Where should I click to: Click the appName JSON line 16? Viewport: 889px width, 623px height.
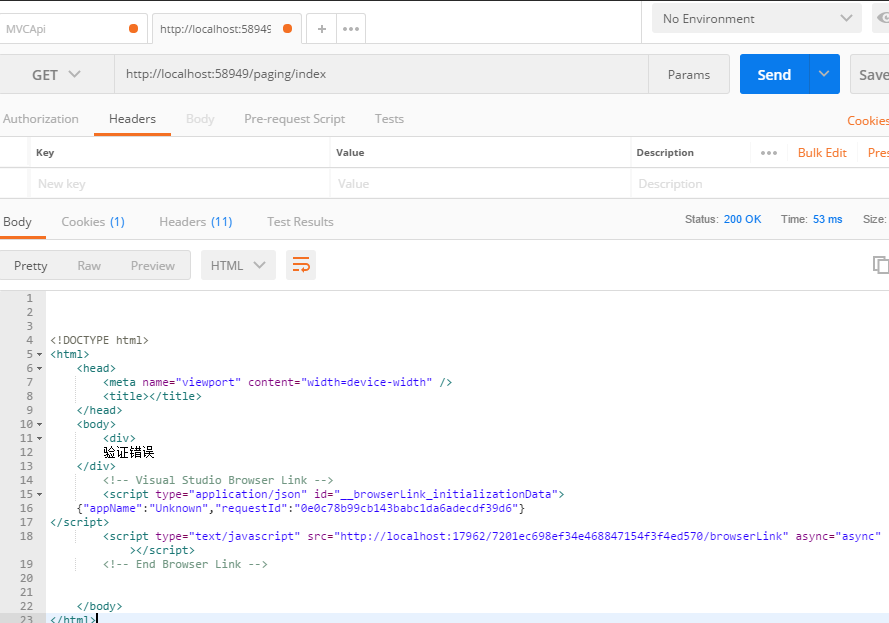(301, 508)
